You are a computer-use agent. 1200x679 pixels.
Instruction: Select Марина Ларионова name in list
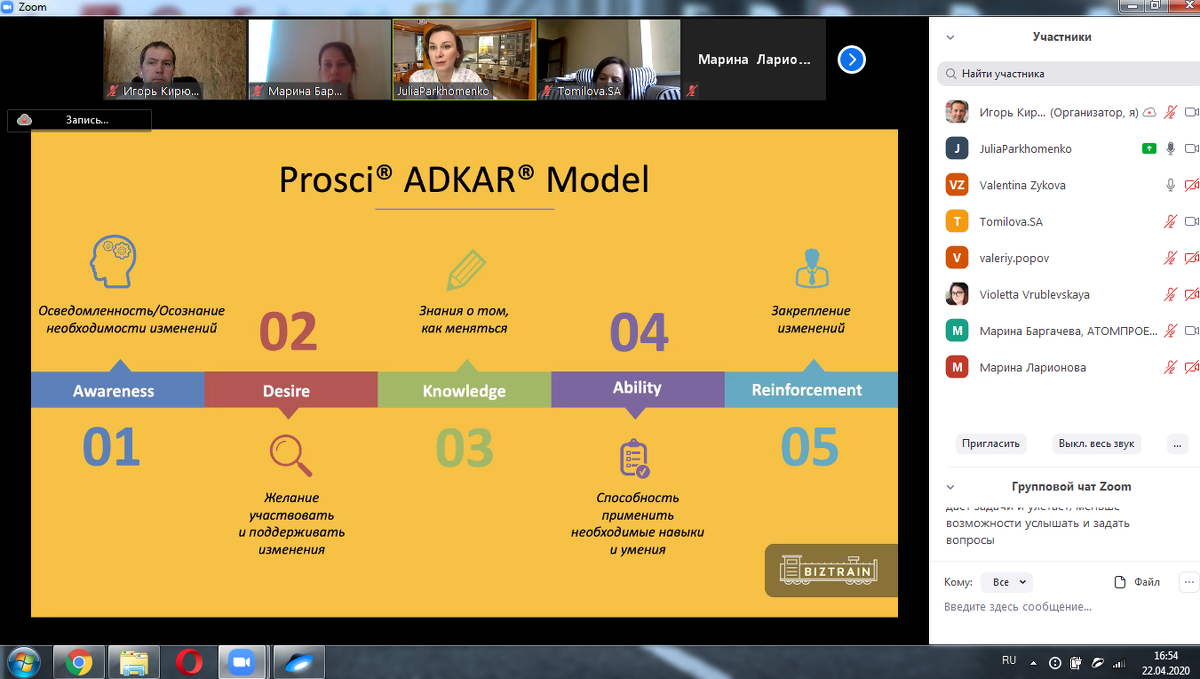(1033, 367)
